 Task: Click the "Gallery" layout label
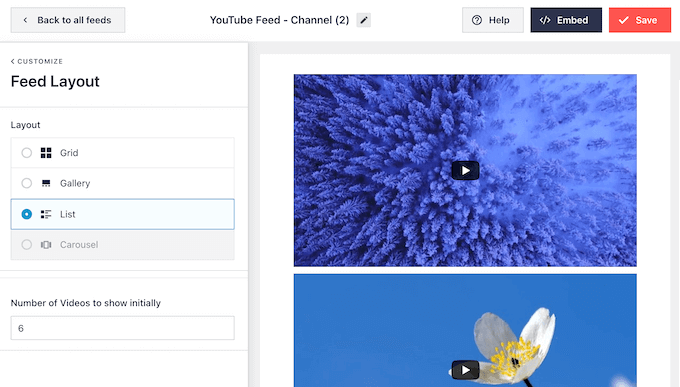pyautogui.click(x=75, y=184)
